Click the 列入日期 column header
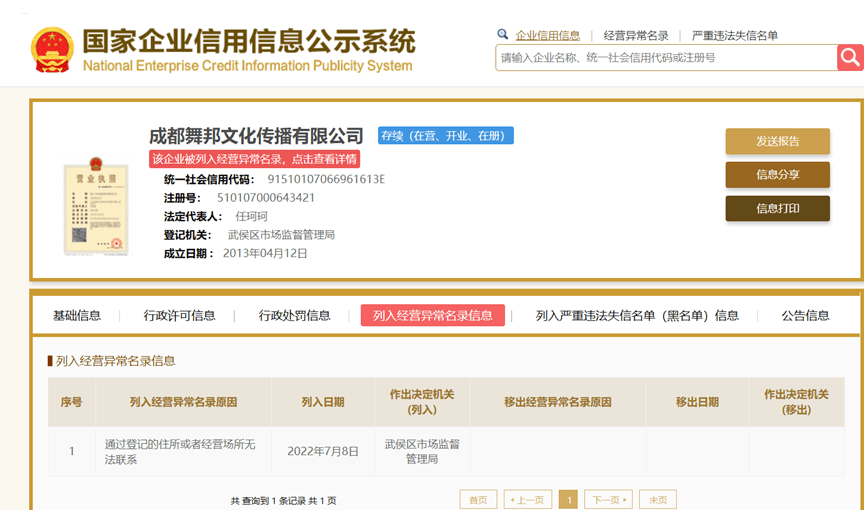This screenshot has height=510, width=864. [x=323, y=402]
